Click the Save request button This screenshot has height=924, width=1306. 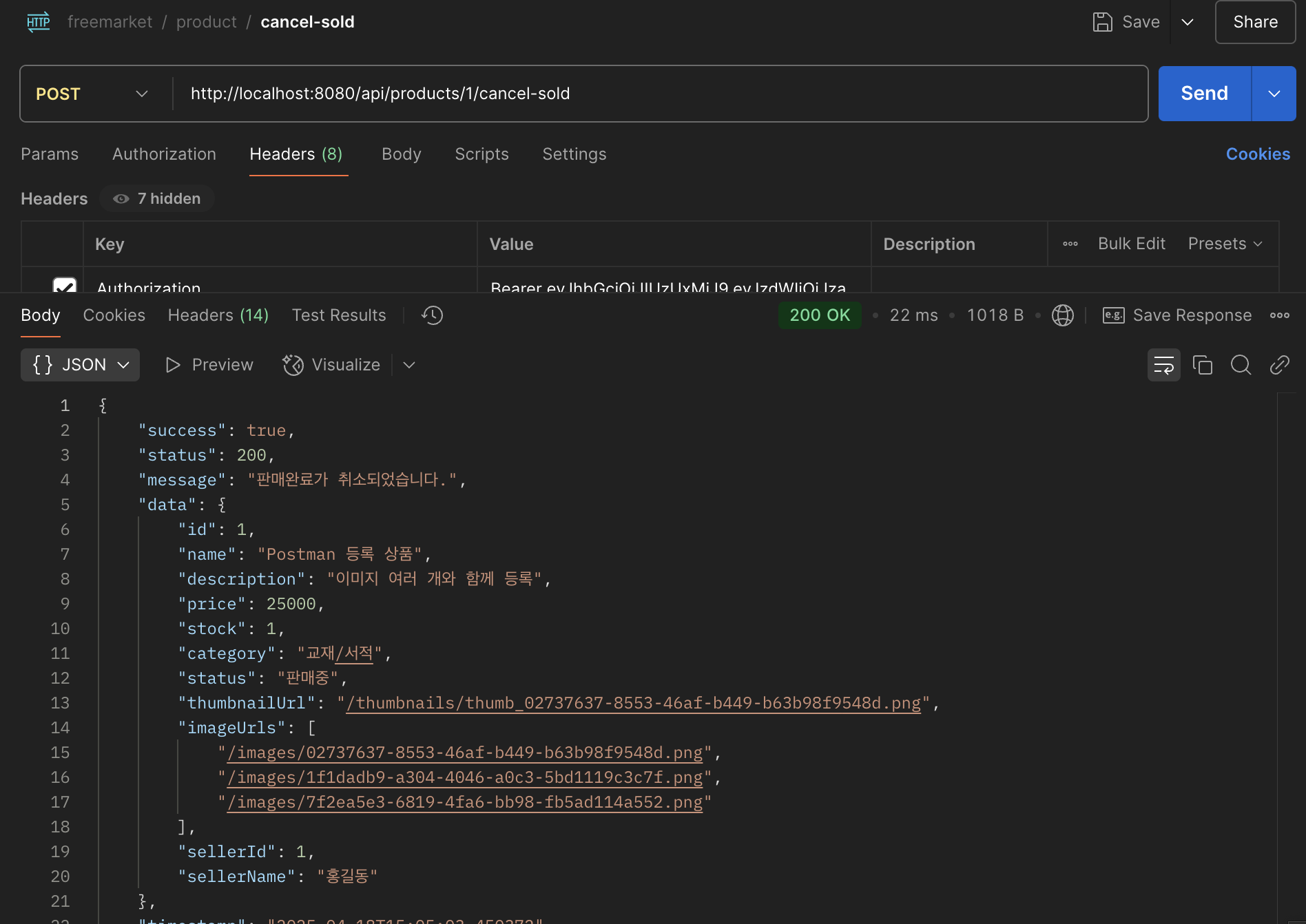tap(1126, 22)
